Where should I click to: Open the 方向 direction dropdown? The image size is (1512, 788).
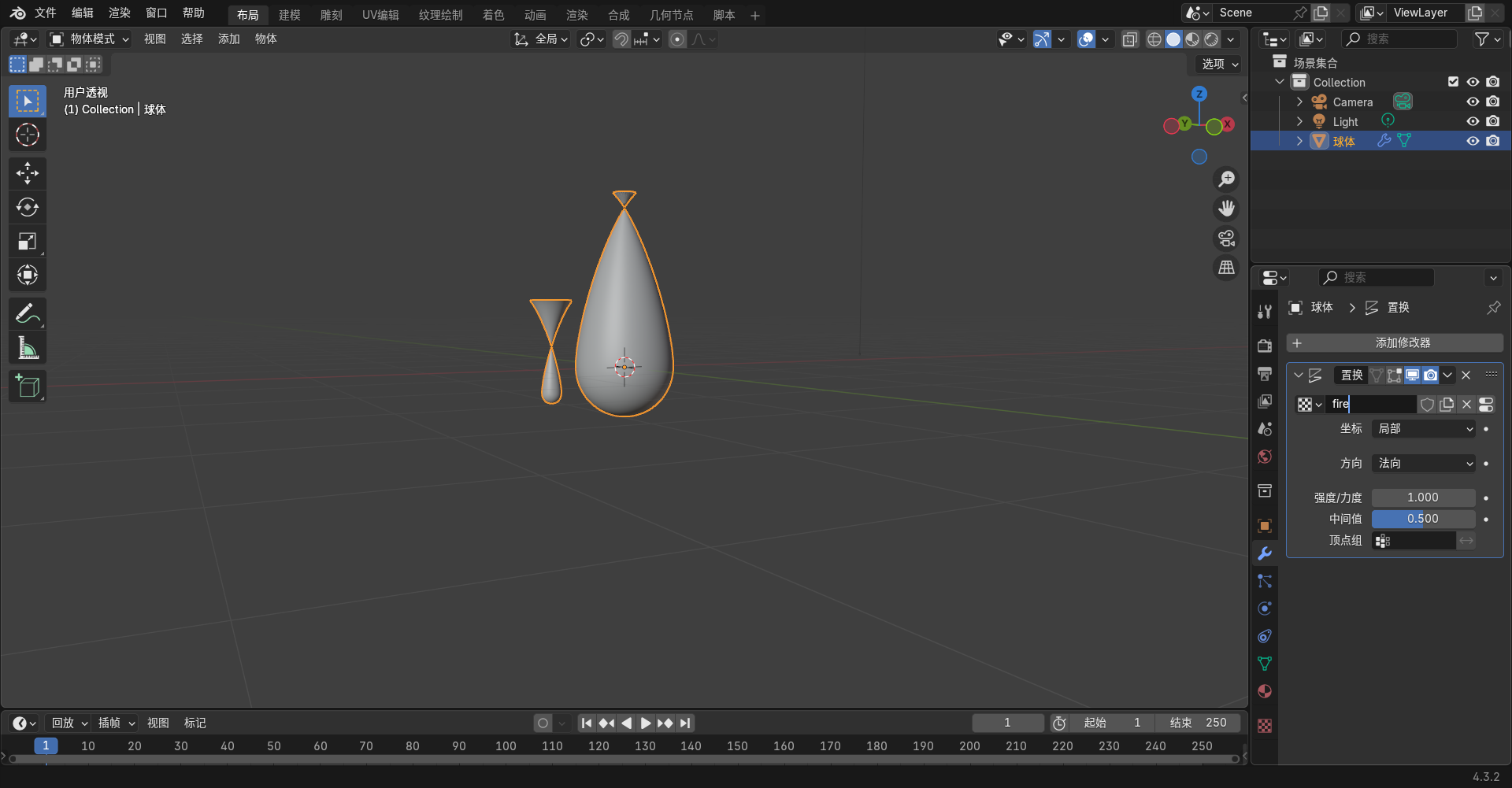[1424, 464]
